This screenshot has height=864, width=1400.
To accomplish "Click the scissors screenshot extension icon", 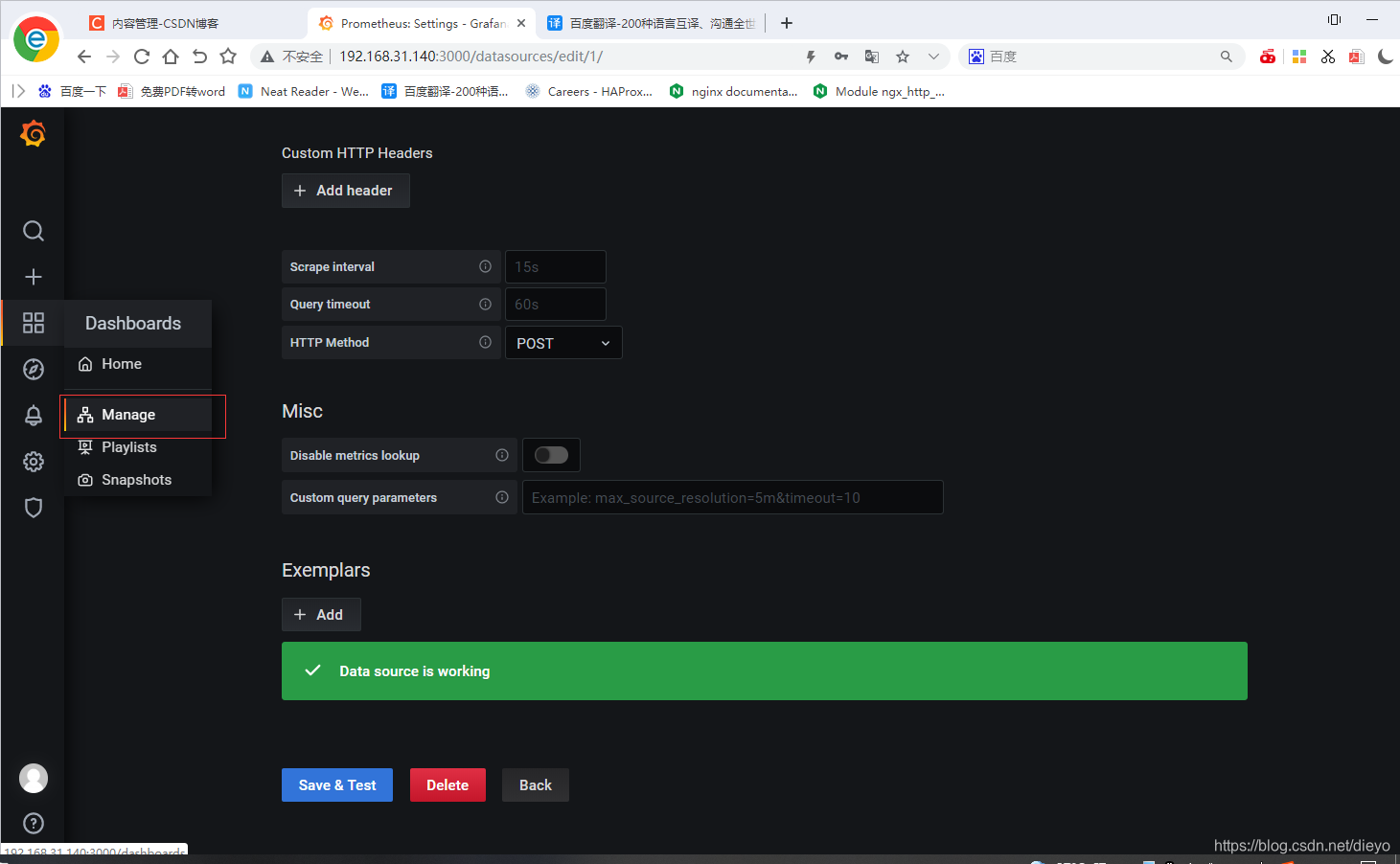I will pos(1328,57).
